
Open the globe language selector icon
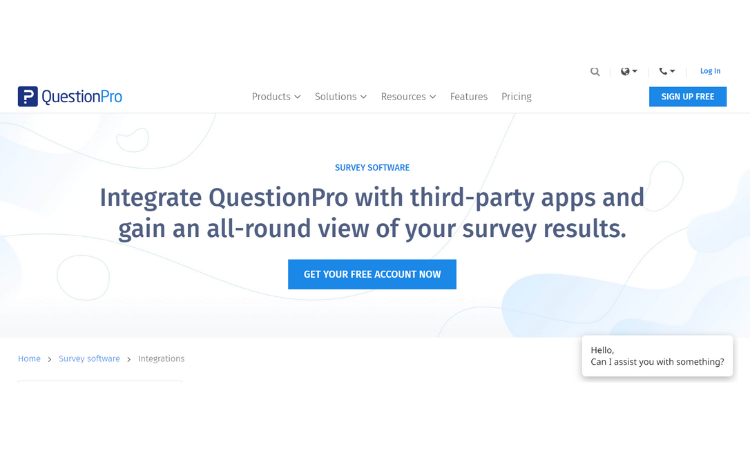click(625, 71)
